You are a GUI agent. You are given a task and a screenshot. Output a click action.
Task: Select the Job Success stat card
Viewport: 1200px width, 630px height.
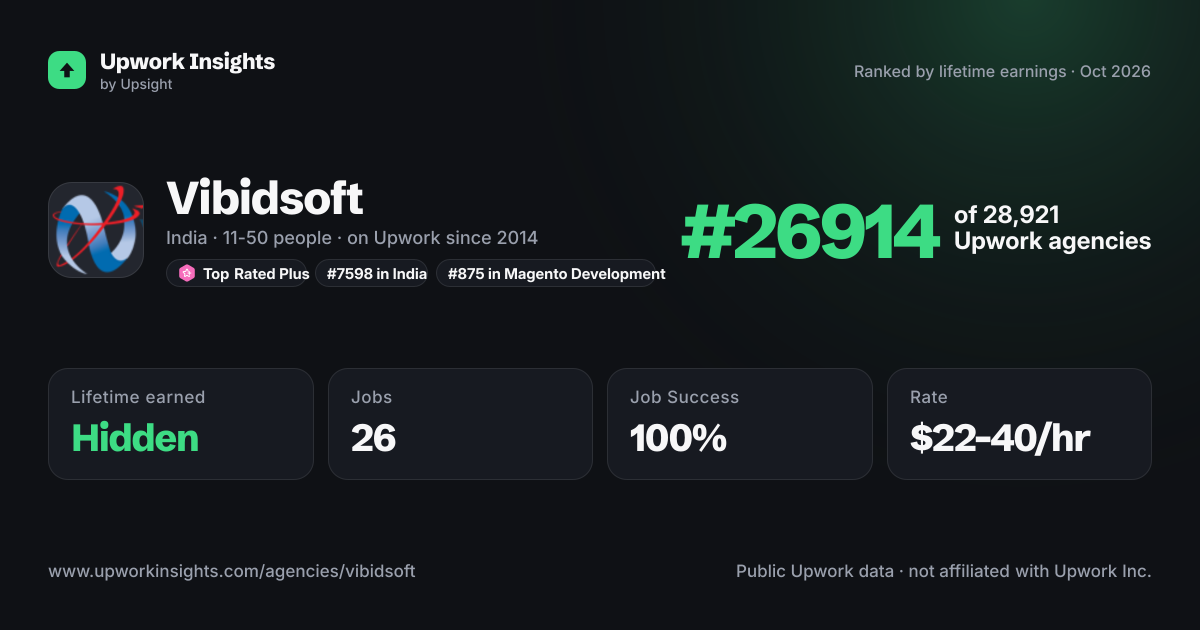pyautogui.click(x=739, y=424)
